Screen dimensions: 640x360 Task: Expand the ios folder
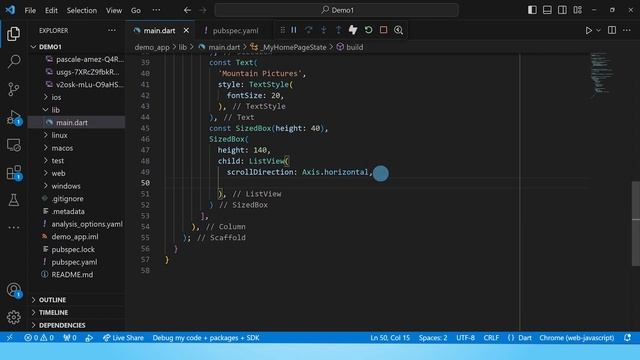pyautogui.click(x=56, y=97)
